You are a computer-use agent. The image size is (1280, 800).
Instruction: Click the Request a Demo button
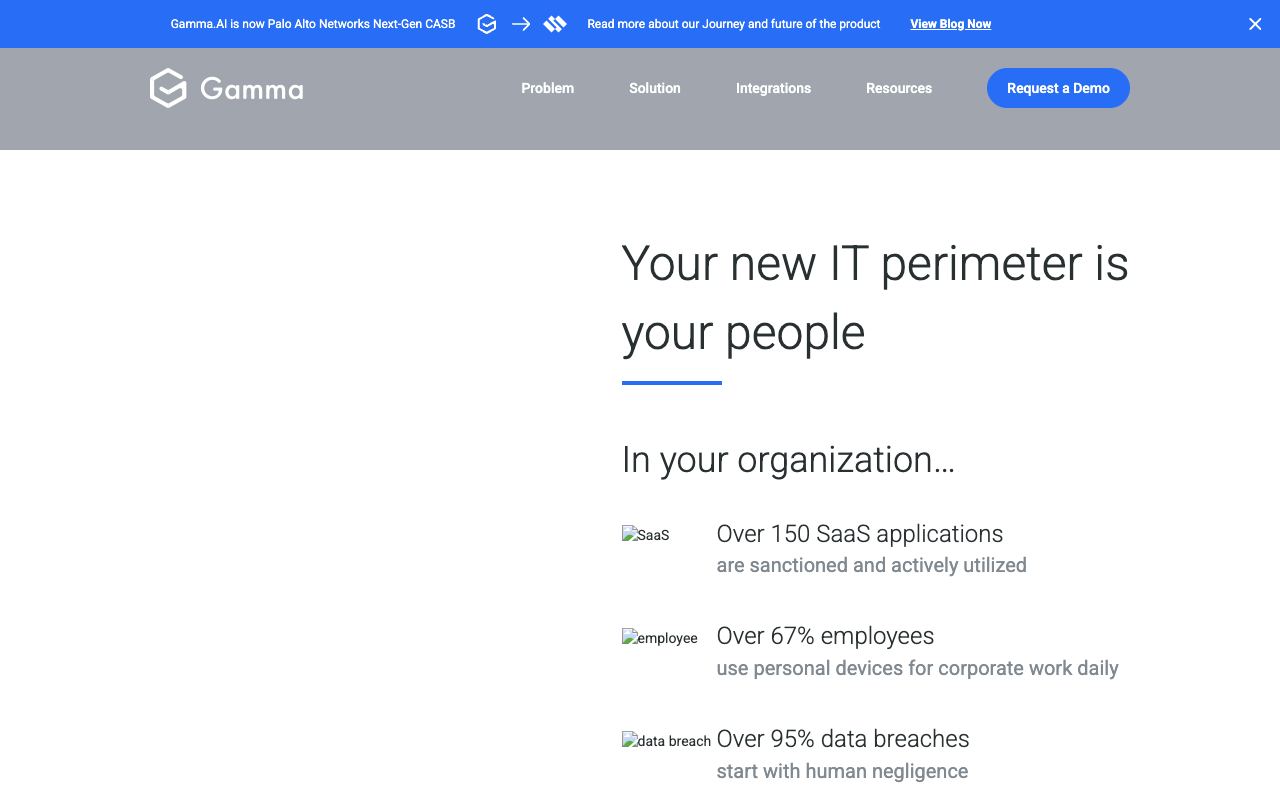click(x=1058, y=88)
